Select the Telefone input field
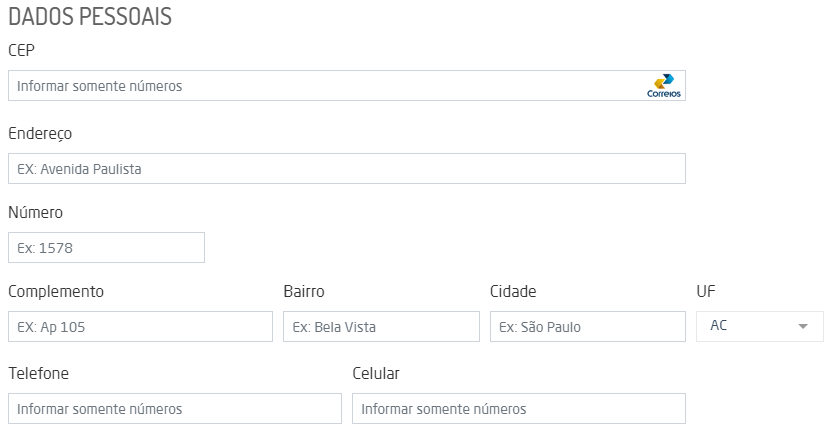Viewport: 832px width, 434px height. pos(174,409)
